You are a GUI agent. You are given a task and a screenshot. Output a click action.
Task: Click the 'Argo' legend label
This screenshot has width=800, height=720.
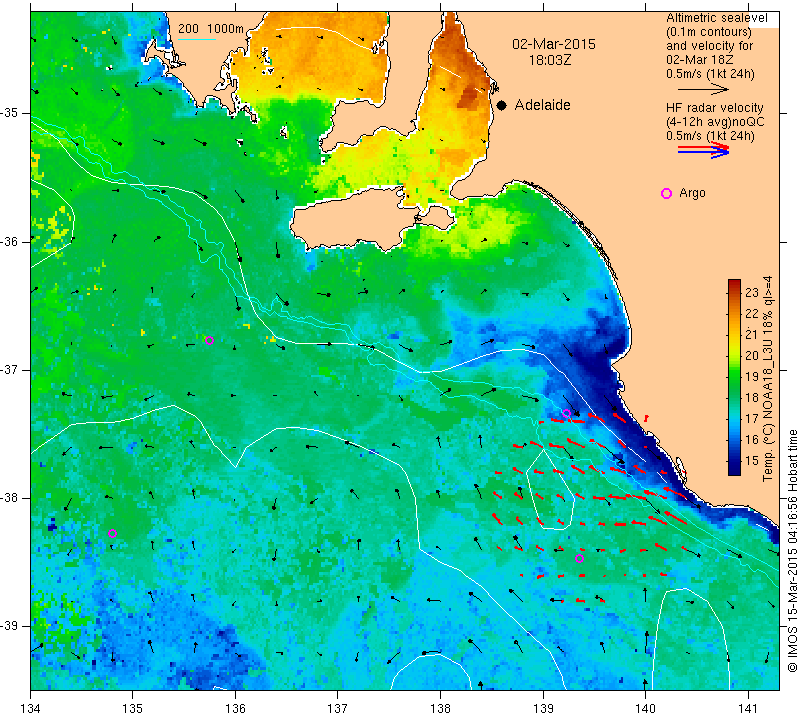tap(692, 193)
